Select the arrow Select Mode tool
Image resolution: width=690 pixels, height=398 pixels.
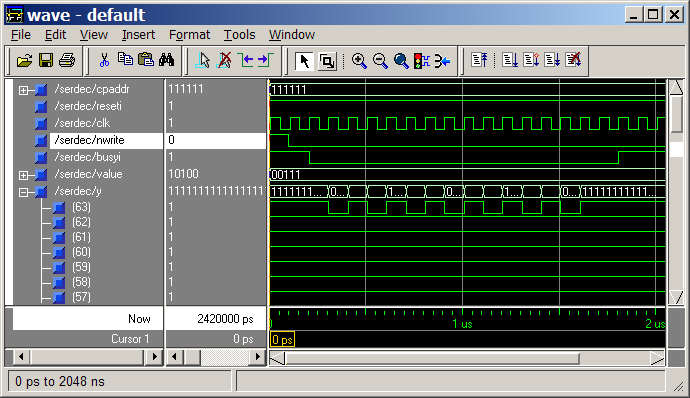(x=304, y=61)
